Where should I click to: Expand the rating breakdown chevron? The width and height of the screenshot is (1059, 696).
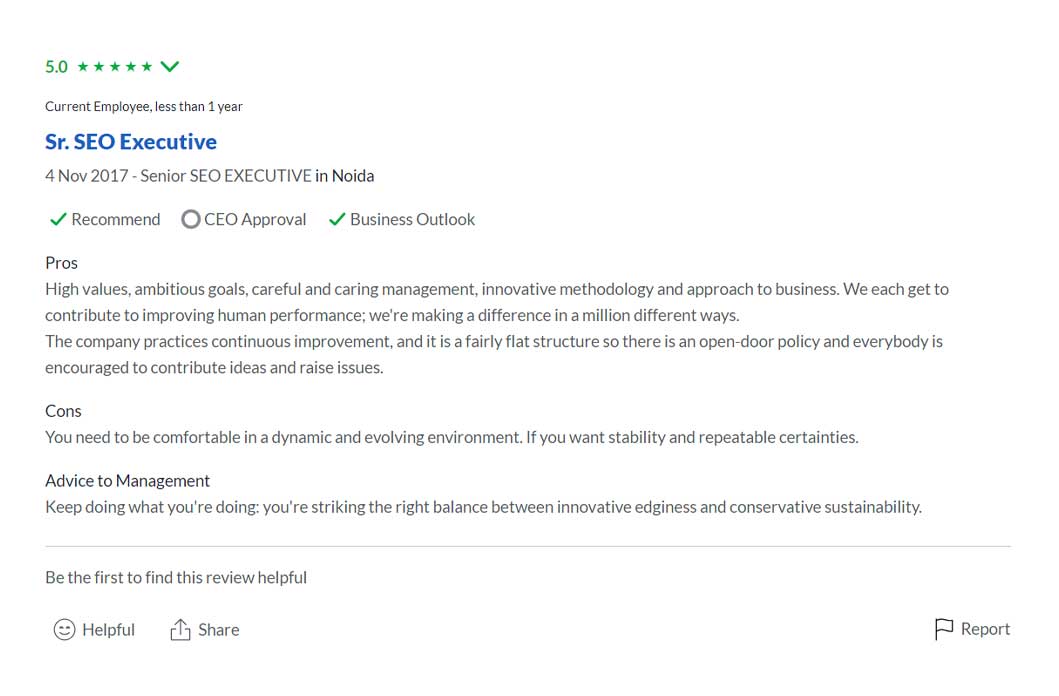170,67
